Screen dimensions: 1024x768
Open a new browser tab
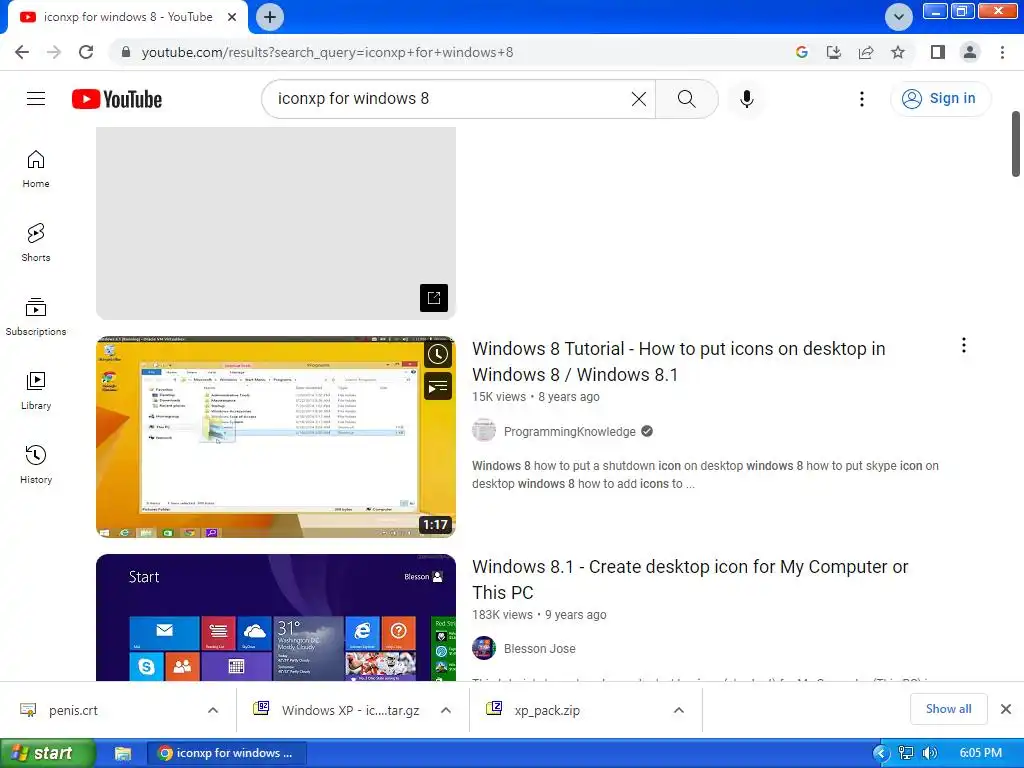click(270, 17)
